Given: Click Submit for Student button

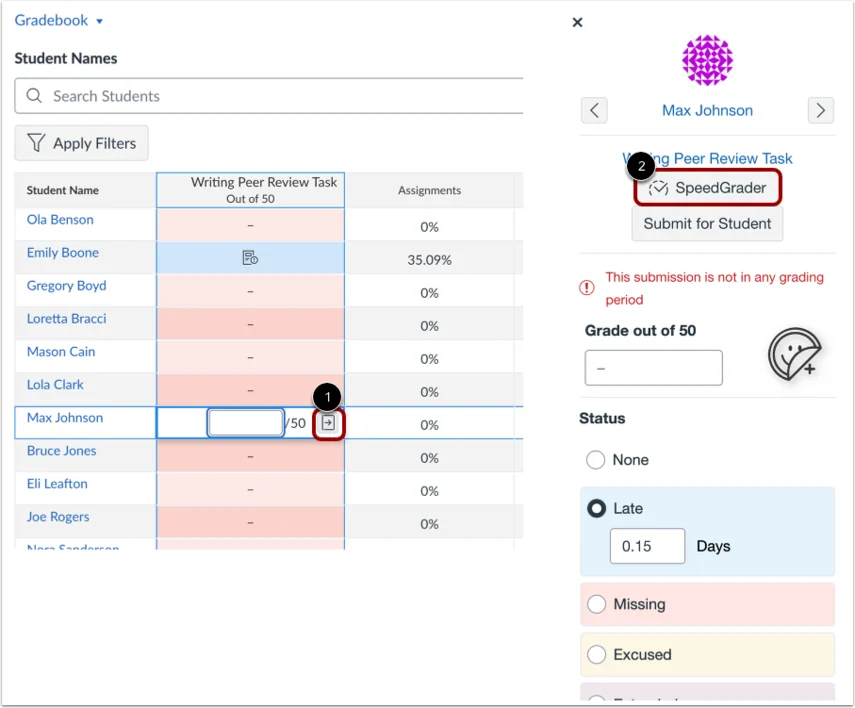Looking at the screenshot, I should [707, 224].
